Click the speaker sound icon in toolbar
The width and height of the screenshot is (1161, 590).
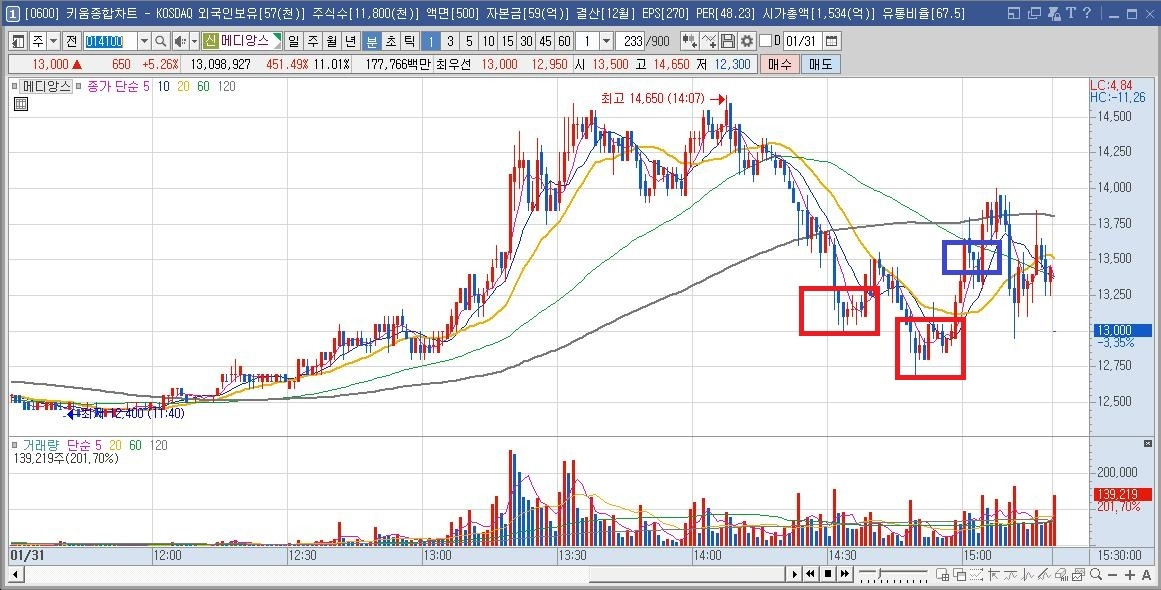[x=180, y=41]
